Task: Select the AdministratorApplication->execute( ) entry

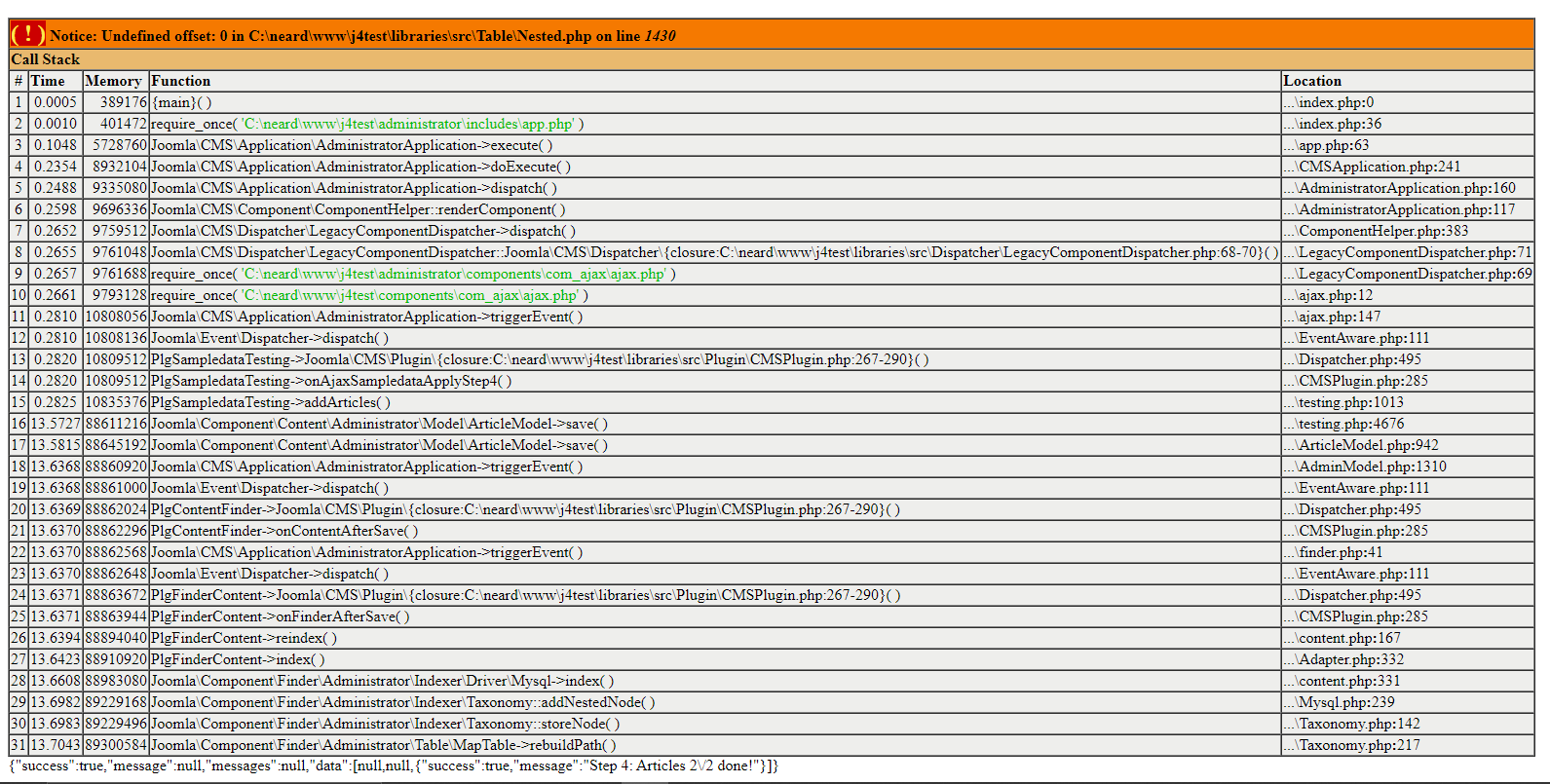Action: 352,145
